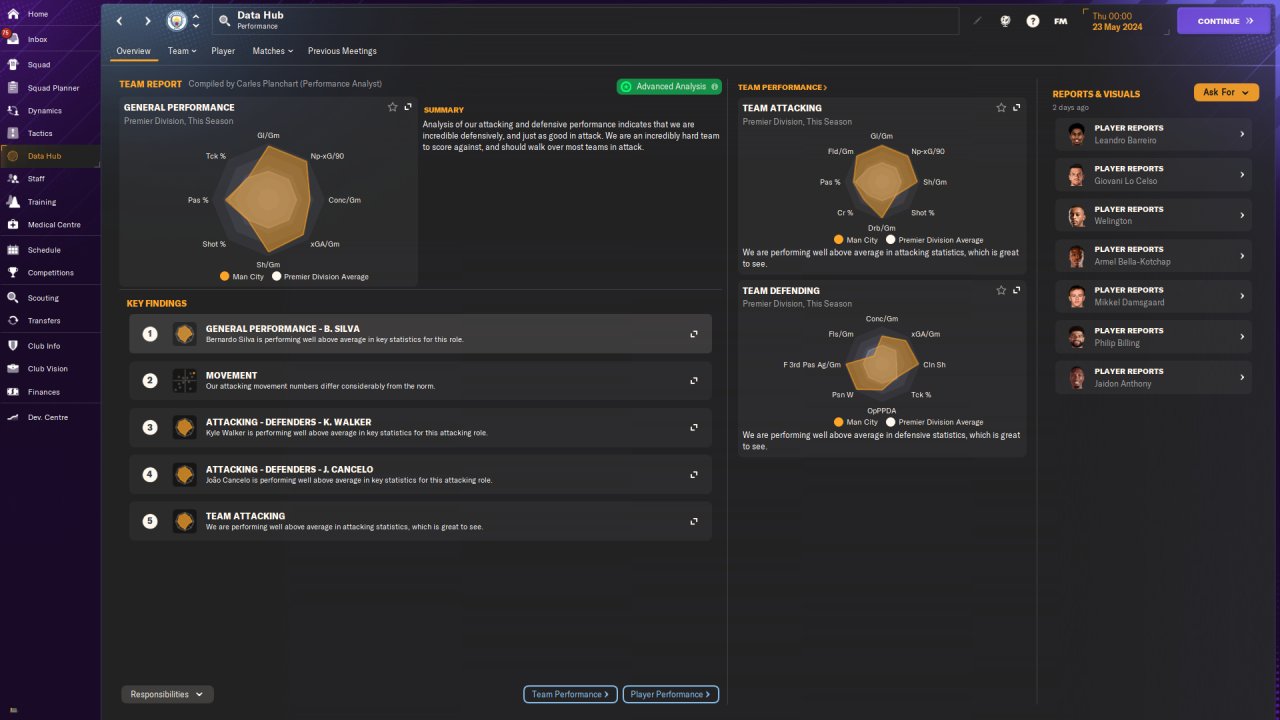Switch to the Overview tab

coord(133,51)
